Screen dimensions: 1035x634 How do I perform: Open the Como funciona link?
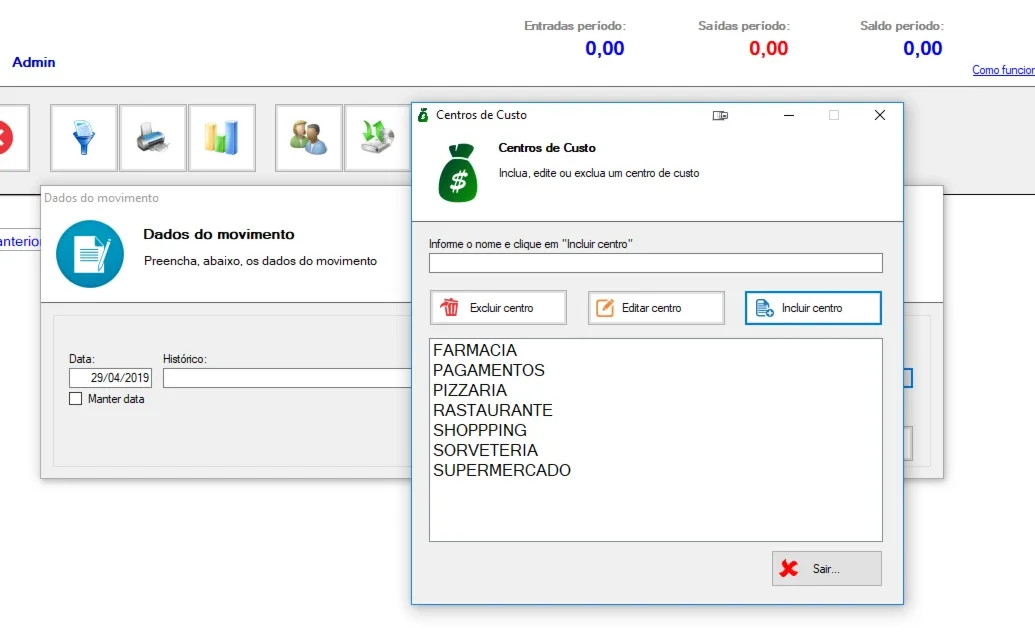(x=1003, y=70)
